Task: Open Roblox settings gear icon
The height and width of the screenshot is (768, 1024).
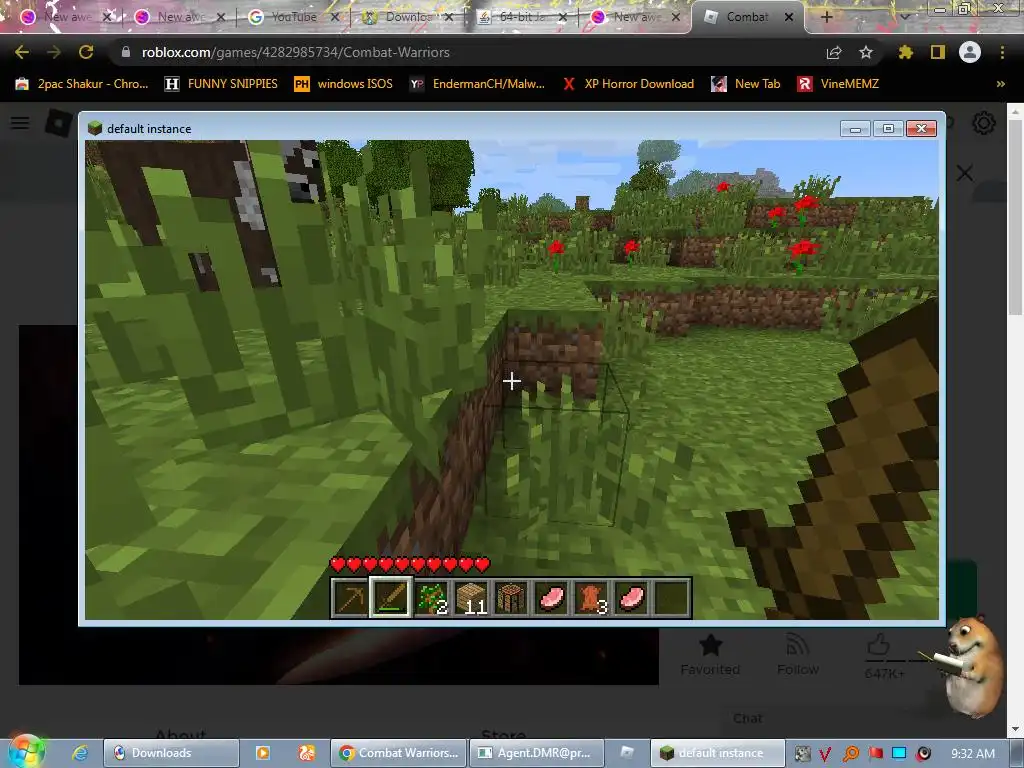Action: coord(984,123)
